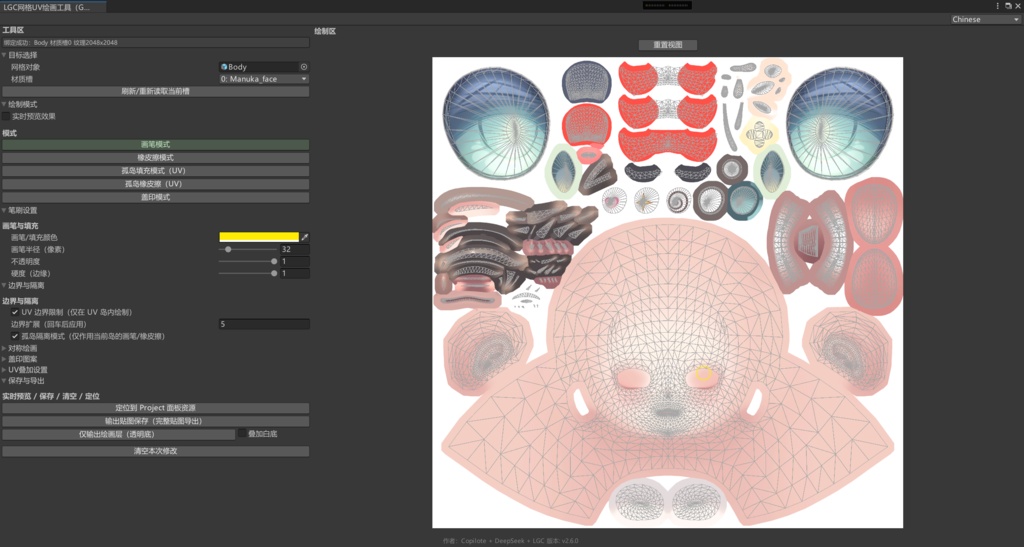
Task: Click the 画笔与填充 subheading
Action: (x=20, y=225)
